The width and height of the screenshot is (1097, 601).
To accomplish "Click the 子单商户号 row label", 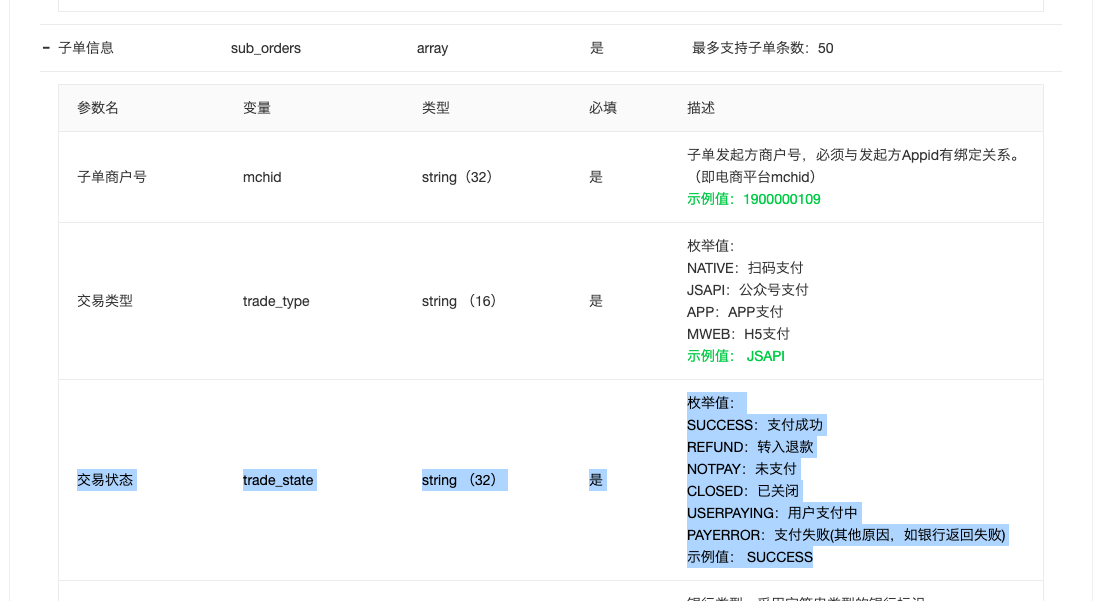I will click(112, 177).
